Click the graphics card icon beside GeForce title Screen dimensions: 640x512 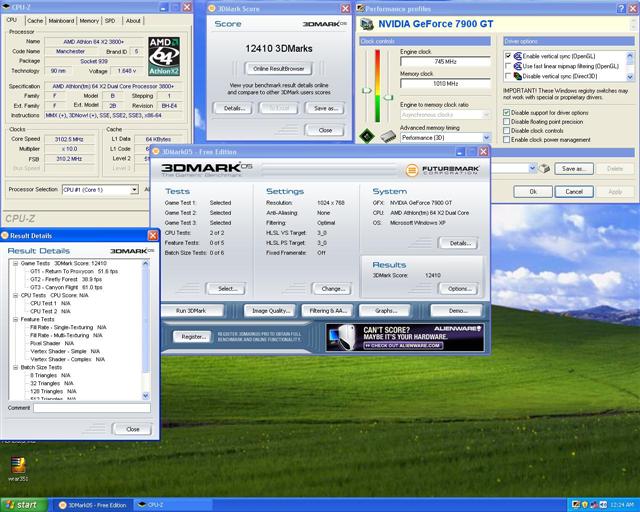click(367, 24)
